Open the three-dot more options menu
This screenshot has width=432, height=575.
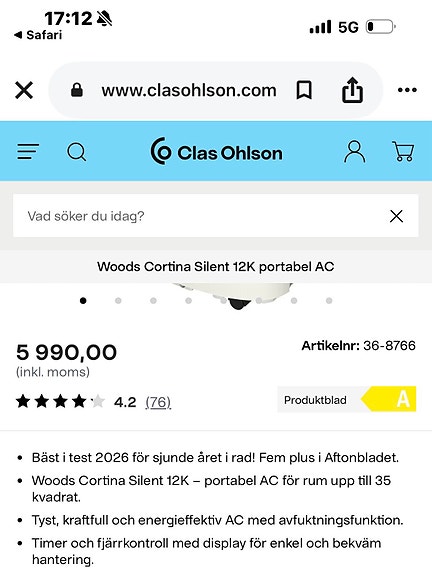(x=407, y=90)
